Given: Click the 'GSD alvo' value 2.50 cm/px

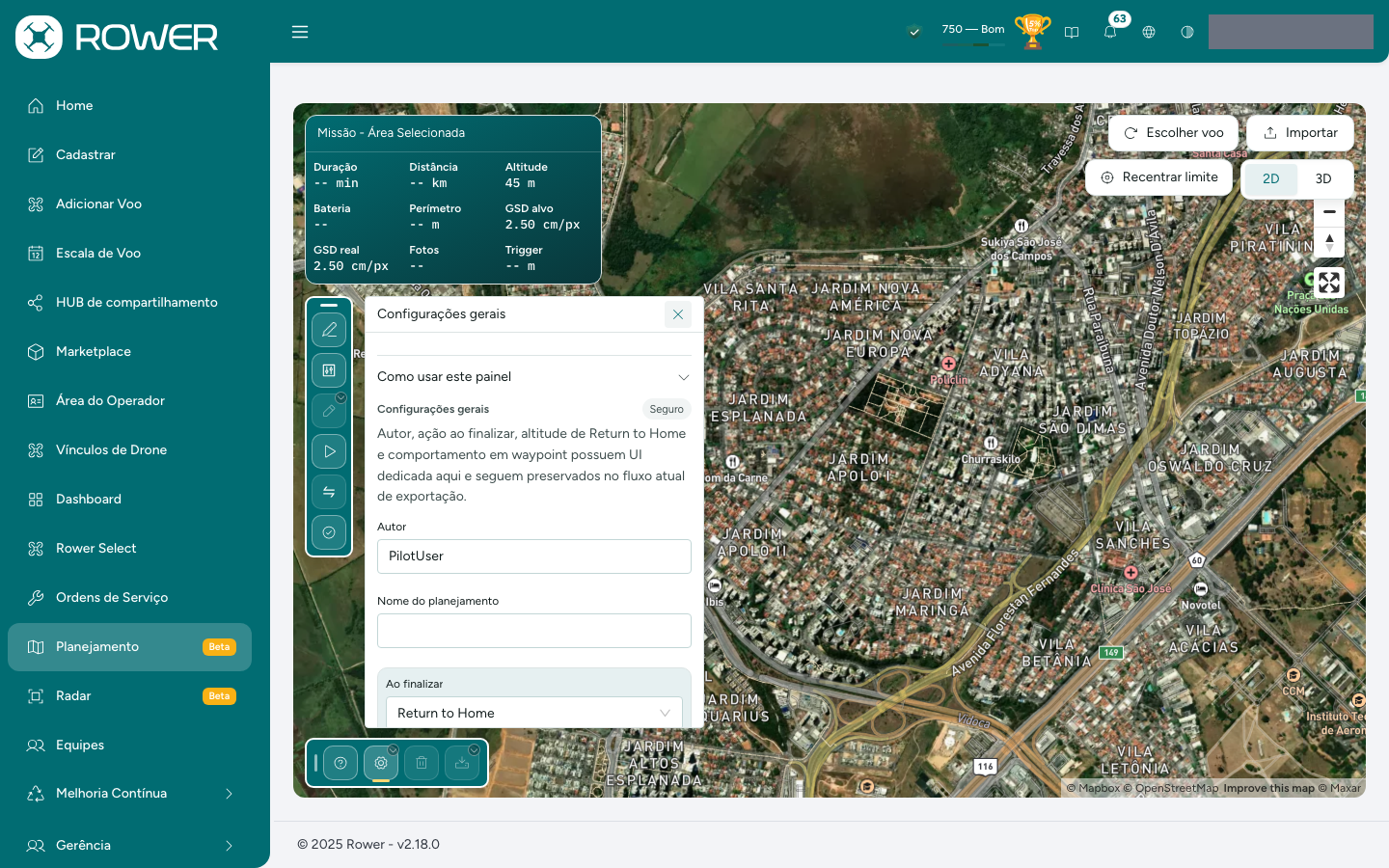Looking at the screenshot, I should pos(542,225).
